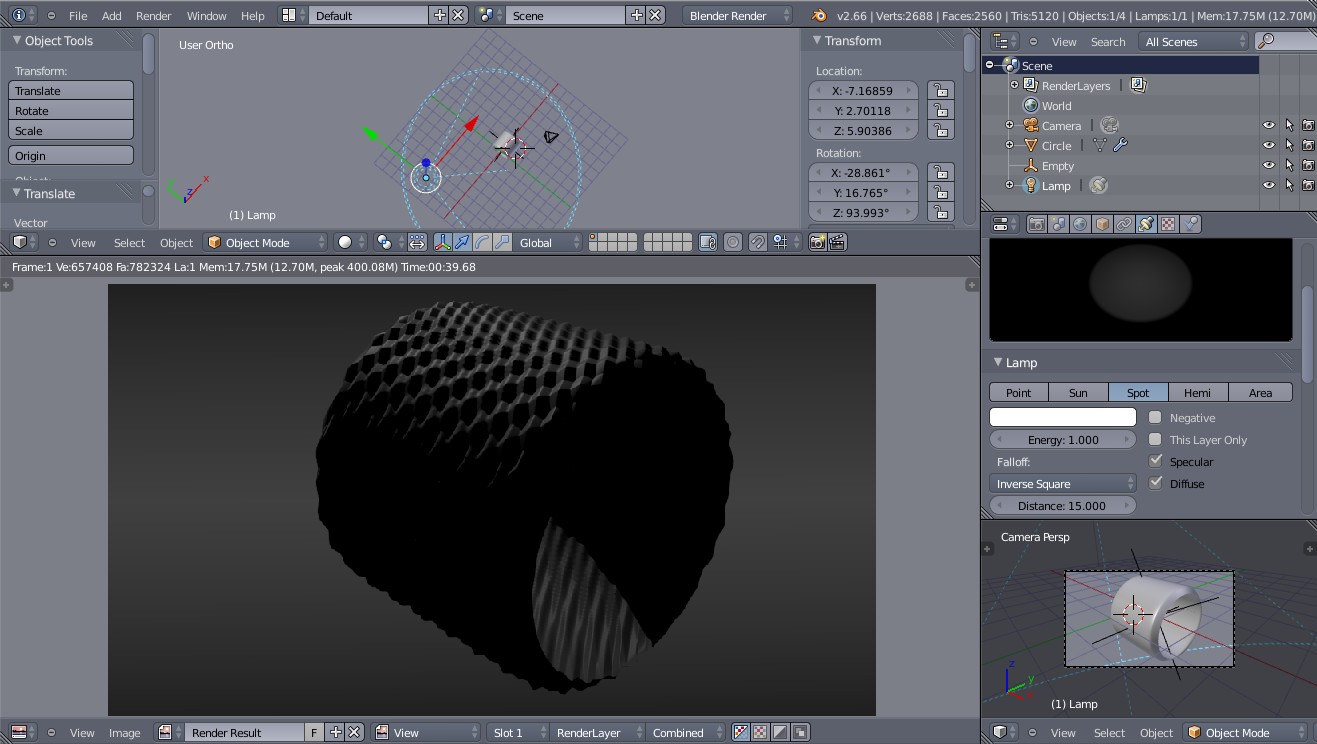The height and width of the screenshot is (744, 1317).
Task: Click the Translate button in Object Tools
Action: pos(71,90)
